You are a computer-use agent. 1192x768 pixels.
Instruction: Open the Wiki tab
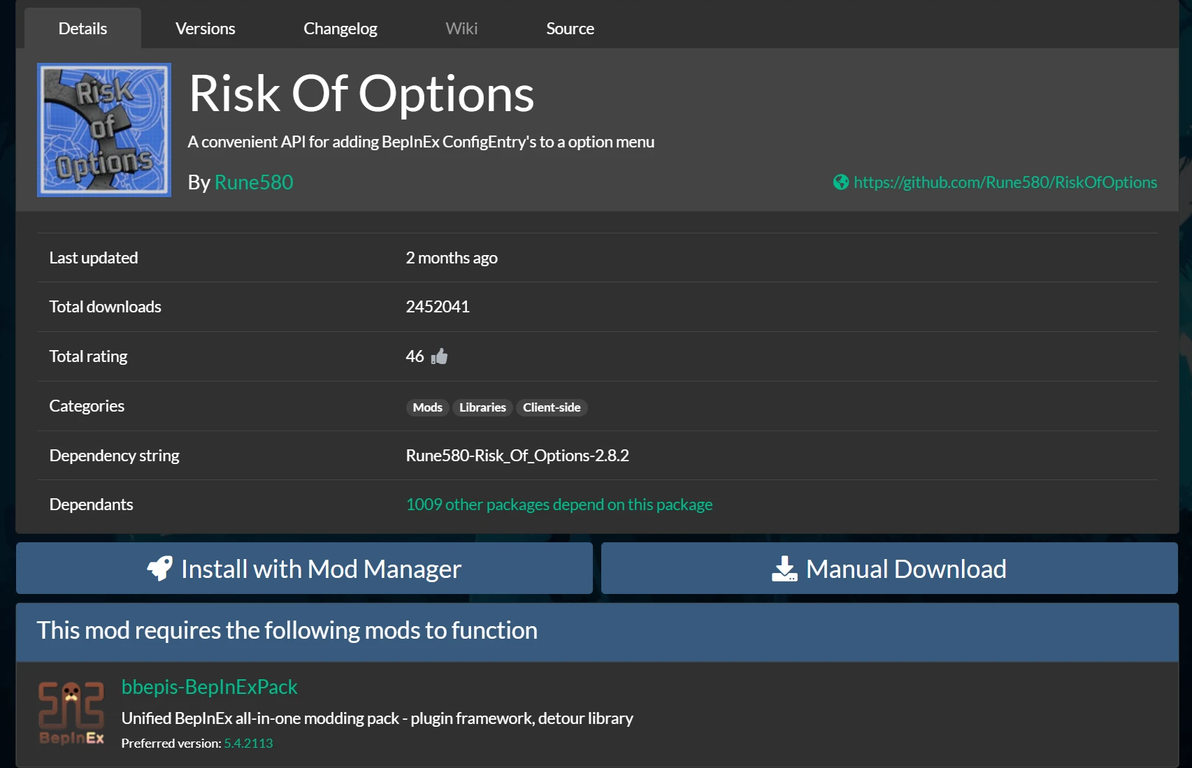point(461,28)
